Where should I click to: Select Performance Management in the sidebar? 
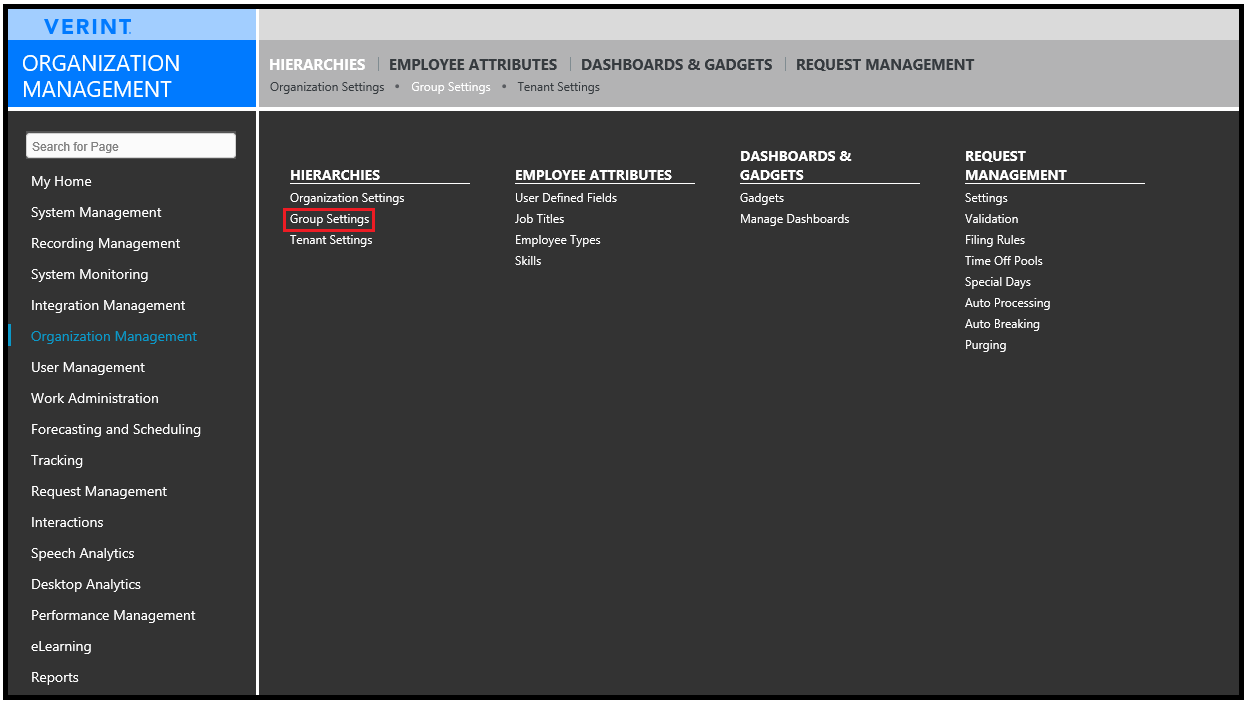coord(113,615)
